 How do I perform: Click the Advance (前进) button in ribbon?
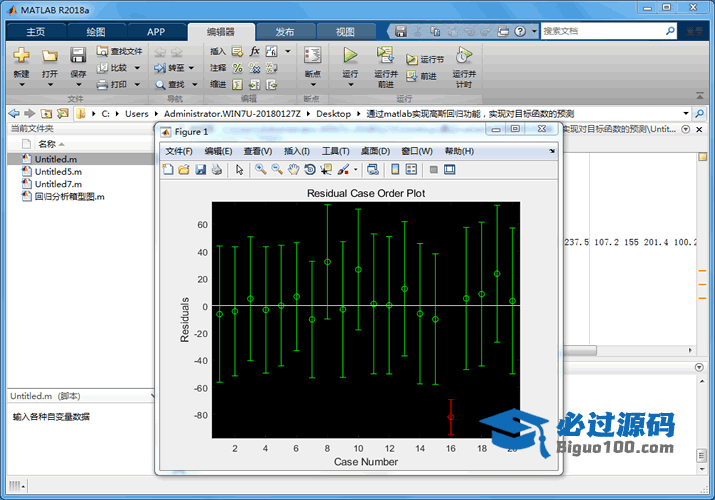click(x=421, y=76)
